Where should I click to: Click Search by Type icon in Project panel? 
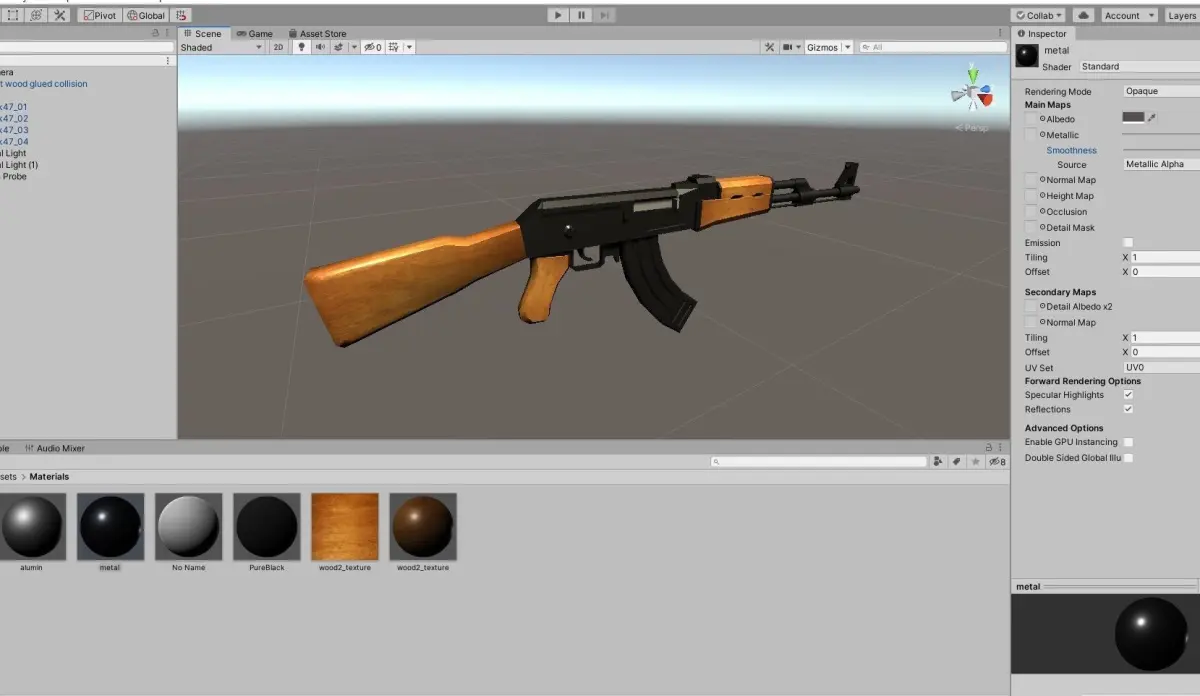pos(938,462)
